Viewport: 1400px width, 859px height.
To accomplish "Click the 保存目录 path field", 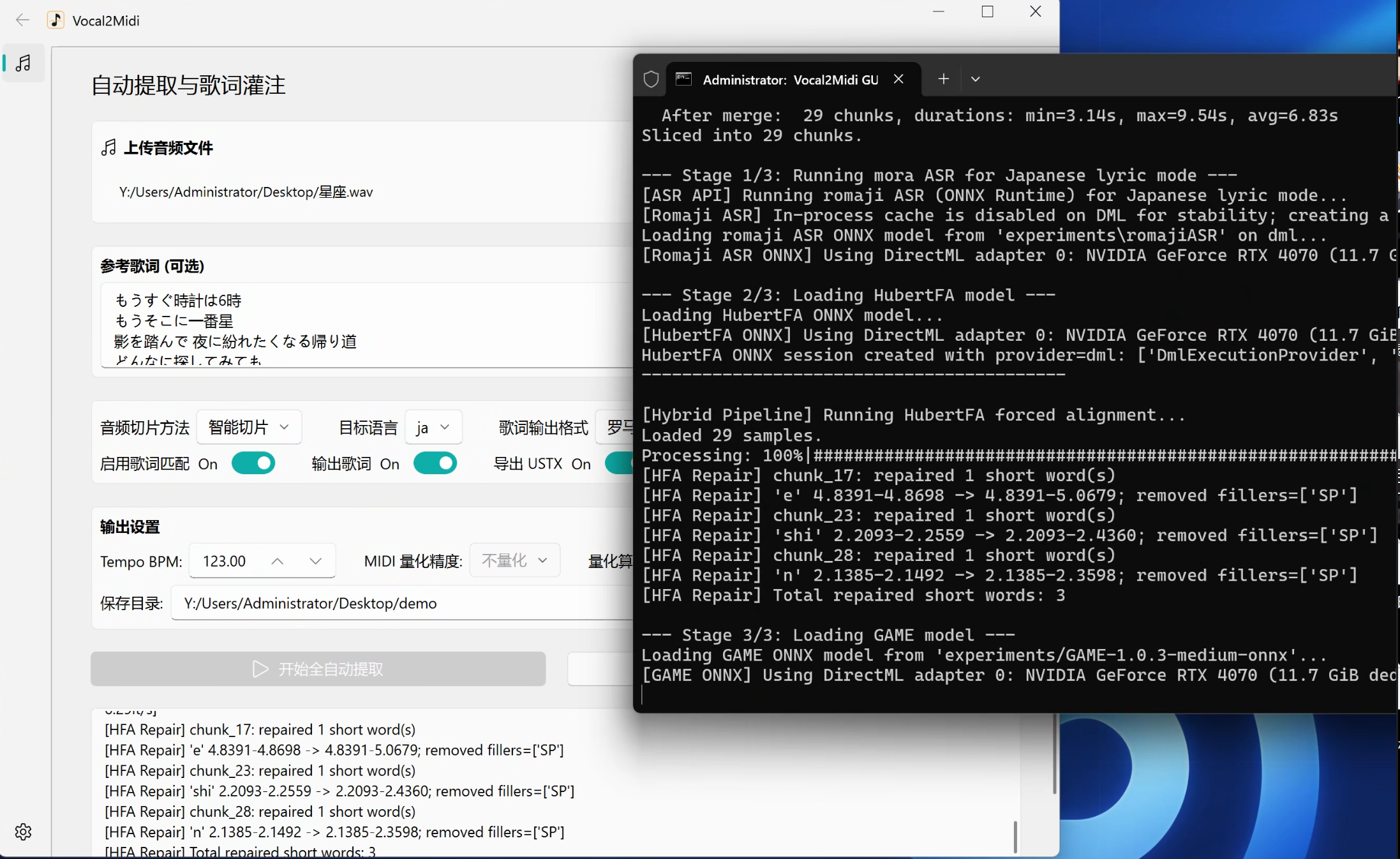I will (402, 603).
